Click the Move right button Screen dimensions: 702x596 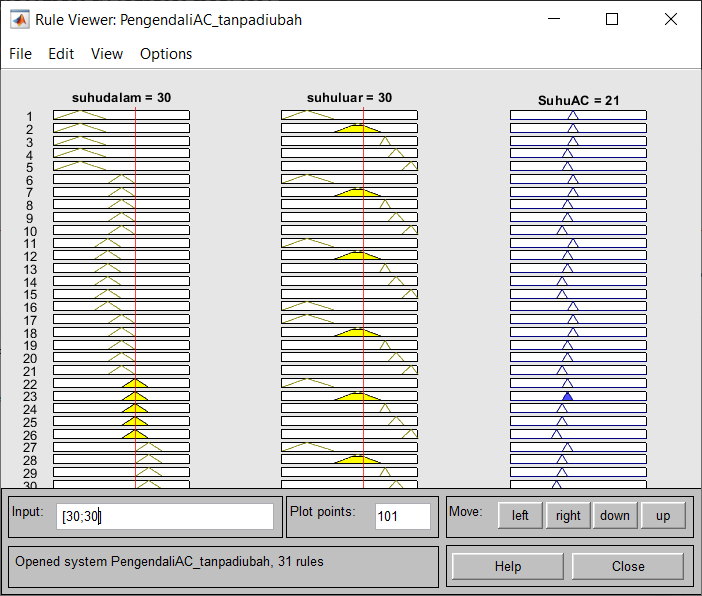tap(568, 515)
